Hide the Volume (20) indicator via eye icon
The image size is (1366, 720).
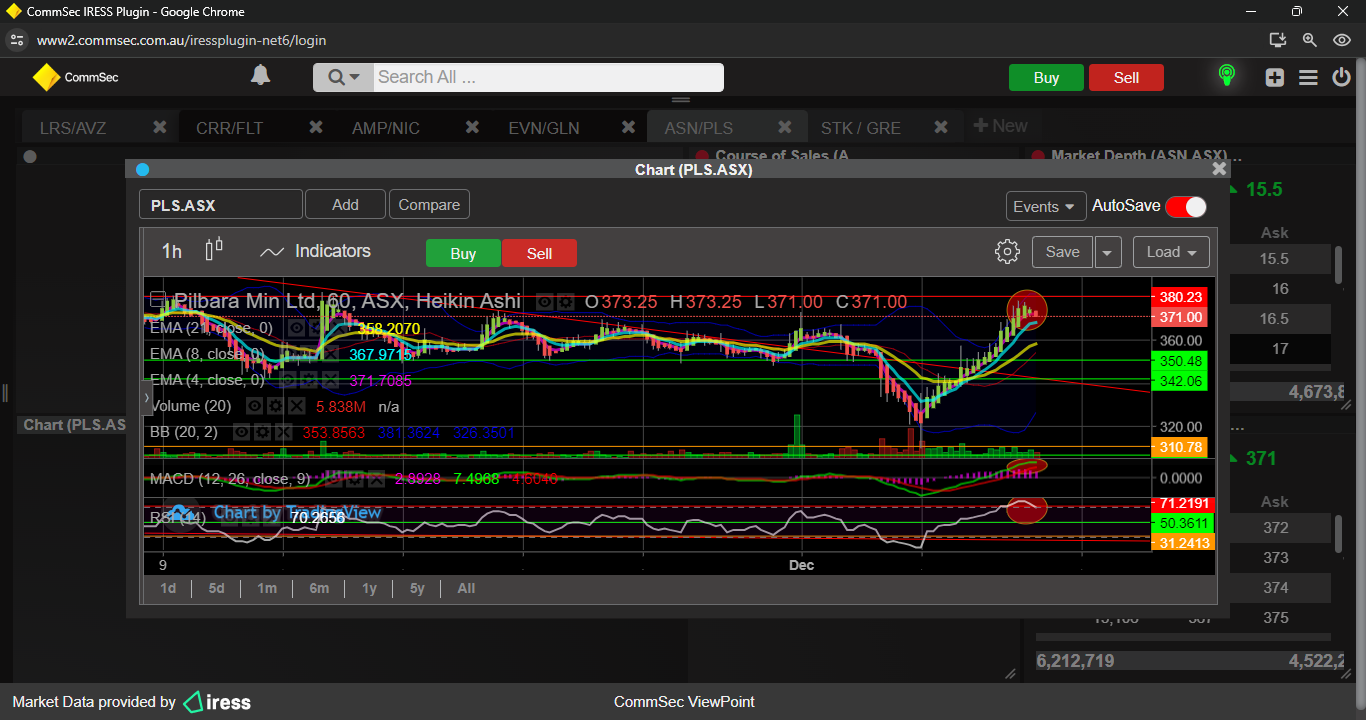[x=254, y=407]
